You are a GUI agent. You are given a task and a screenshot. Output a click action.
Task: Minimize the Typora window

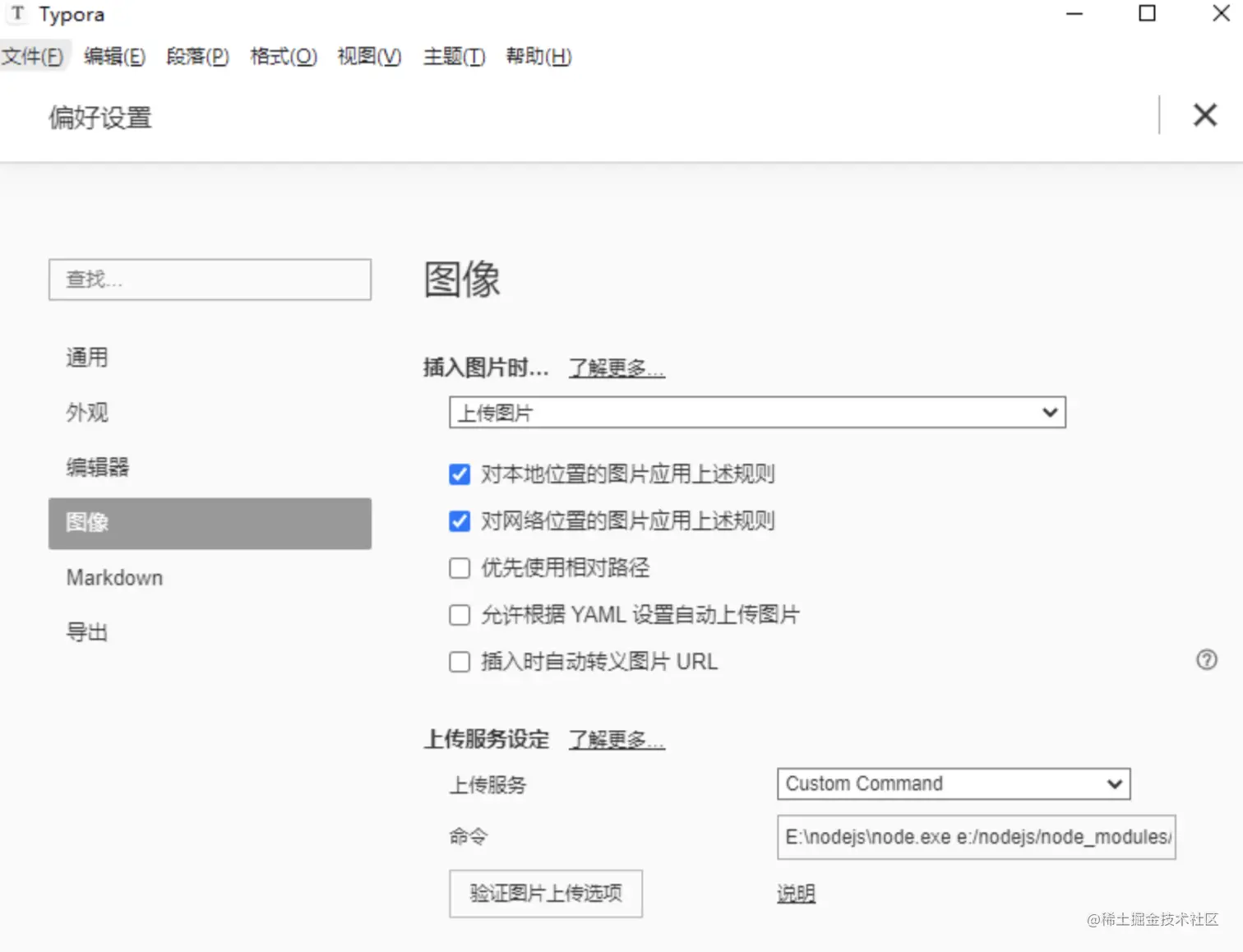(1074, 14)
